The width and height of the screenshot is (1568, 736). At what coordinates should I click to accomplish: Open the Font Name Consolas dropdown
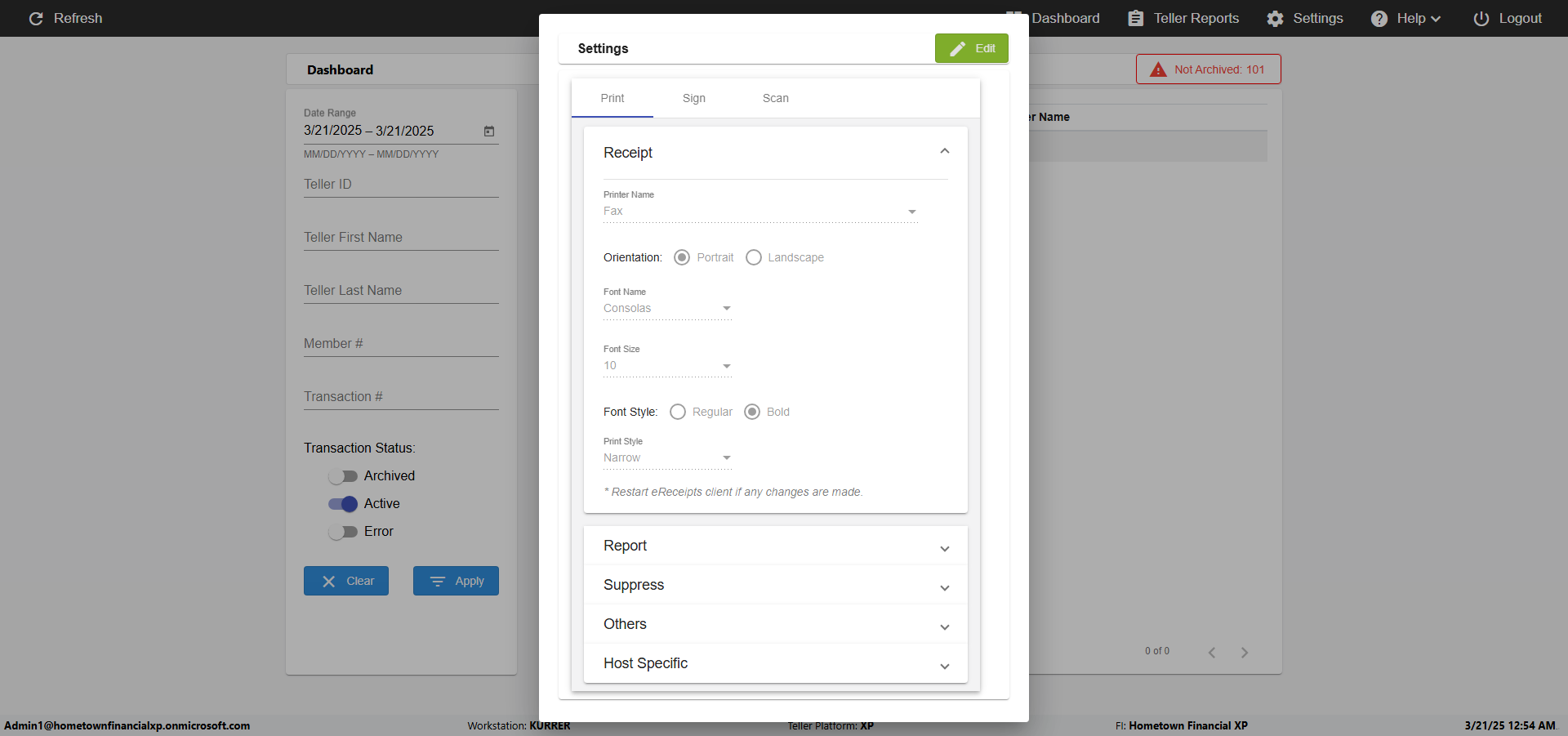click(667, 308)
